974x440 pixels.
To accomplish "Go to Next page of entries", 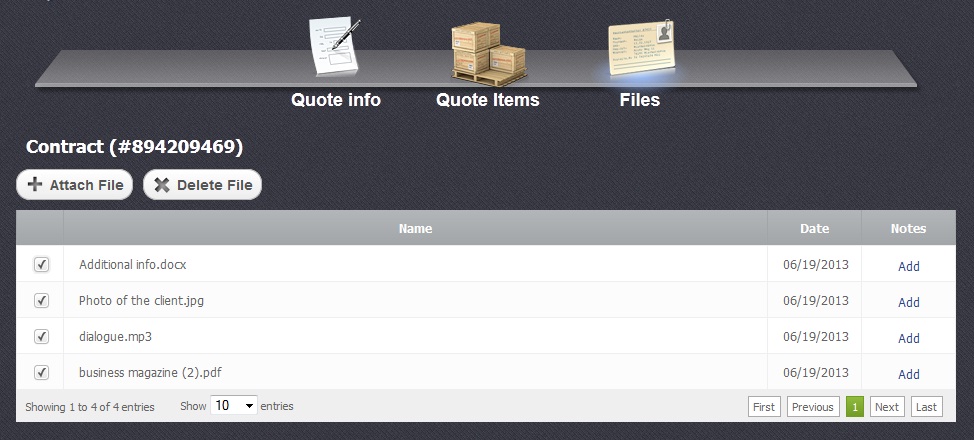I will 886,407.
